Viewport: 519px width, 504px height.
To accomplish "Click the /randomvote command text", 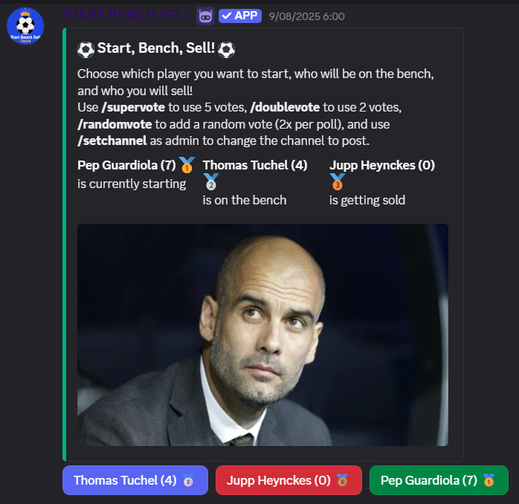I will point(115,124).
